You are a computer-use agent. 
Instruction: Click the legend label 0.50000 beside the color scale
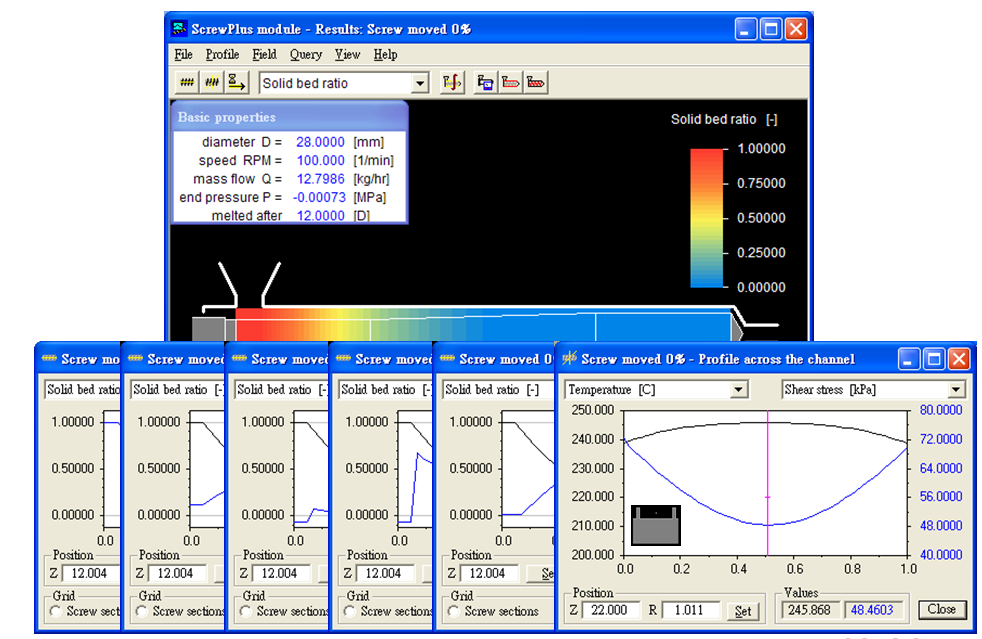761,218
